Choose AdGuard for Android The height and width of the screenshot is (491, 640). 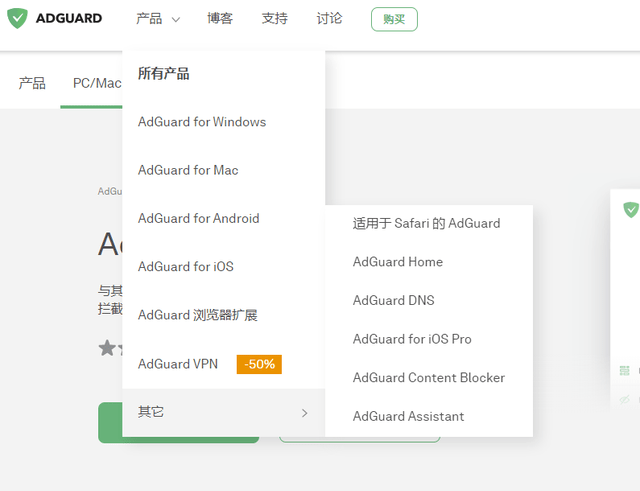tap(199, 218)
